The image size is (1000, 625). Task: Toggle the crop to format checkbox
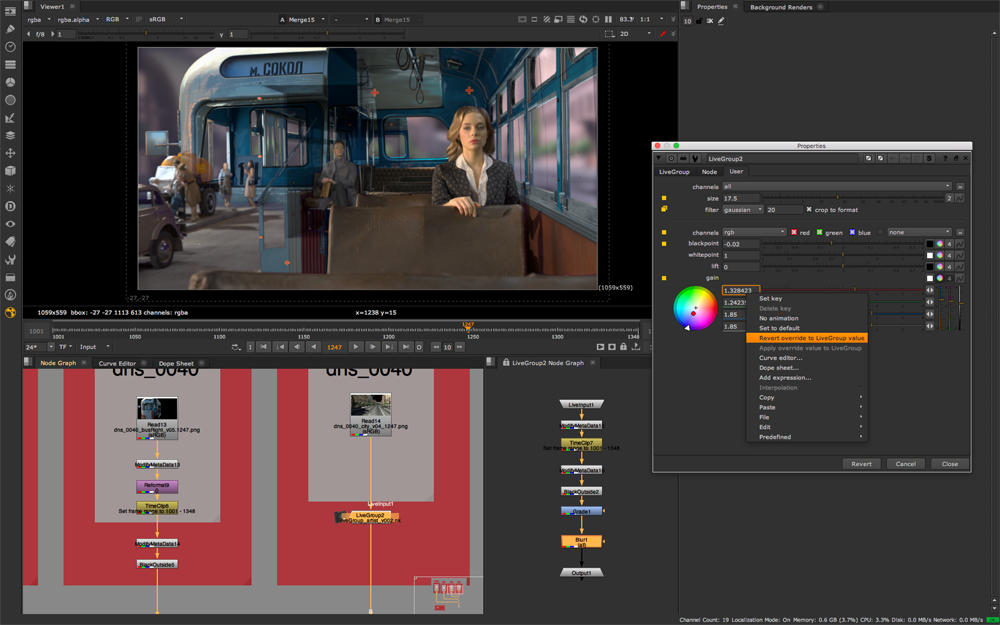809,210
